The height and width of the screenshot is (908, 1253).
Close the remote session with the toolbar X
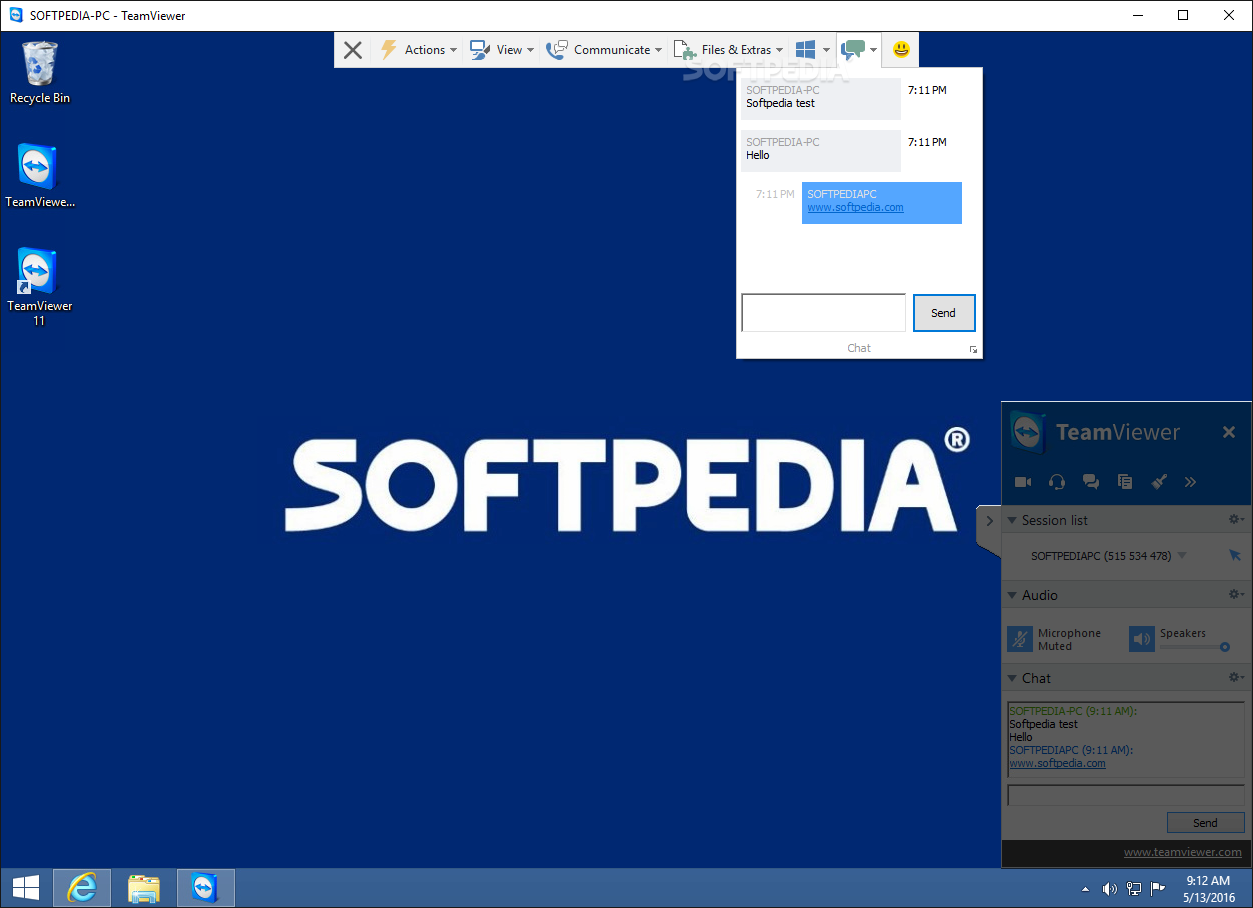(x=352, y=50)
